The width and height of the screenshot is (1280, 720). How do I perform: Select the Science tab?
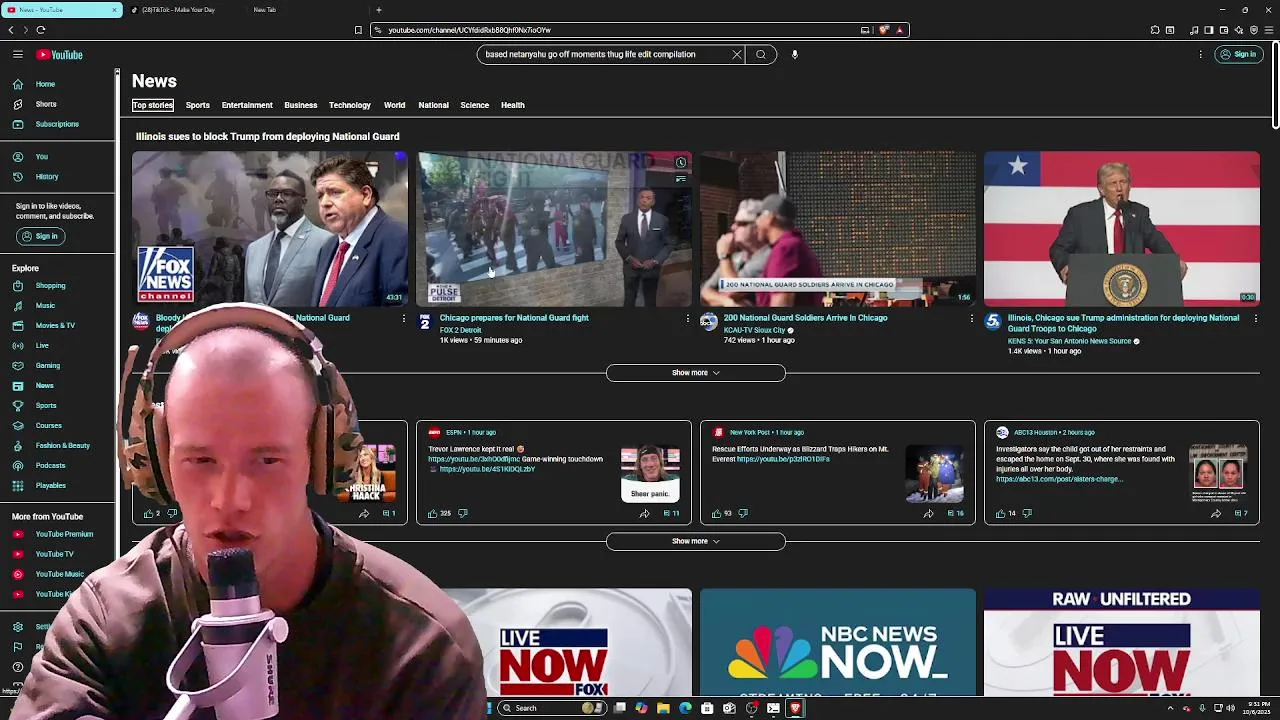click(475, 105)
